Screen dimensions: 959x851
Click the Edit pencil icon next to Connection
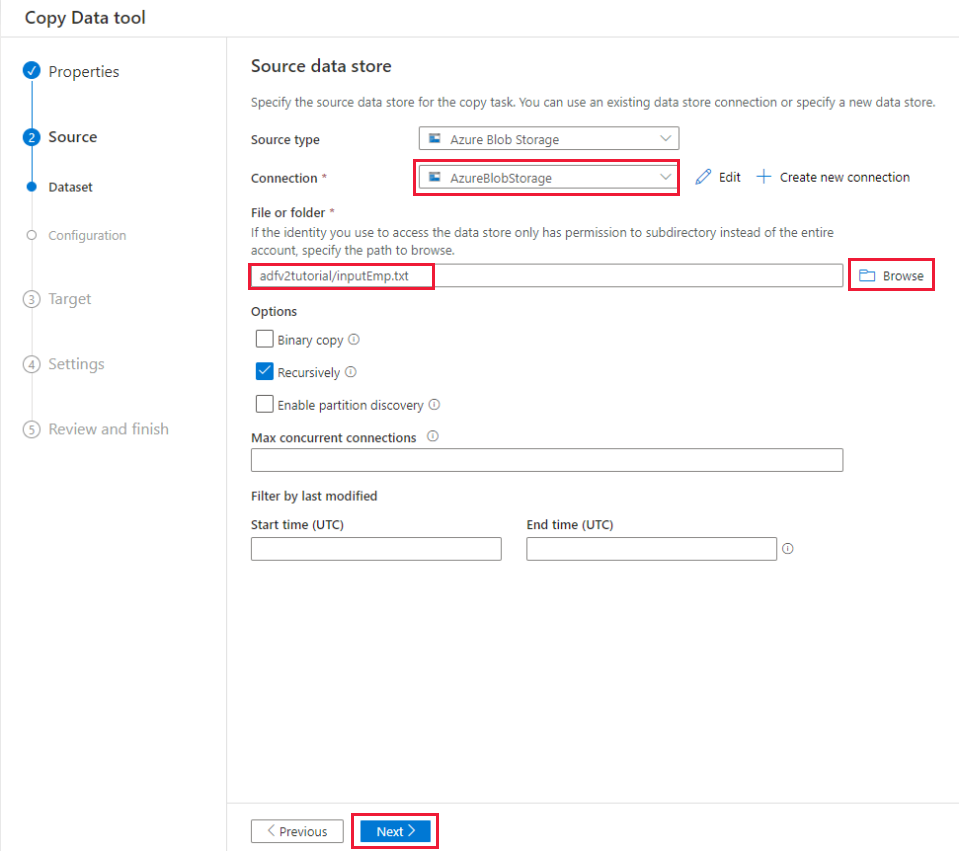pos(702,176)
